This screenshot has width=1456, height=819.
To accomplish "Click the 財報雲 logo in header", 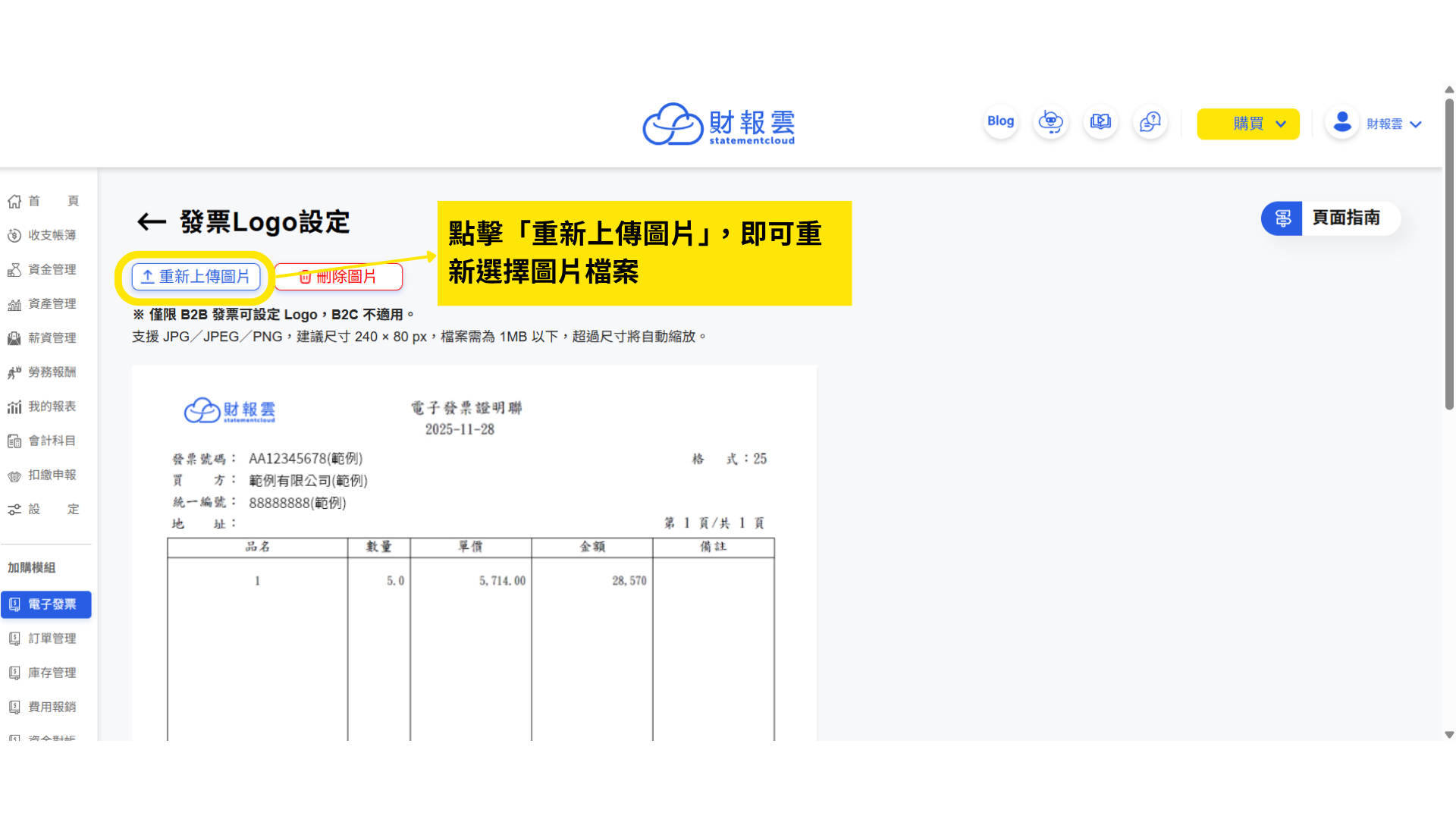I will point(718,124).
